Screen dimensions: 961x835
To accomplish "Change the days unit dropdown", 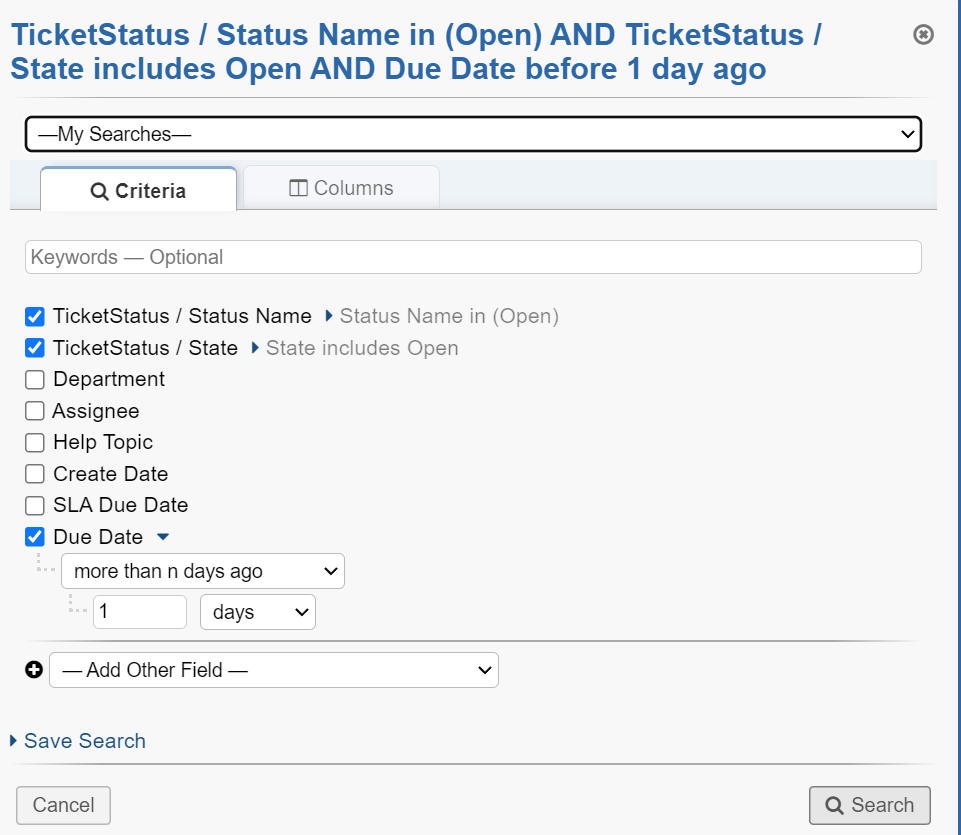I will tap(258, 612).
